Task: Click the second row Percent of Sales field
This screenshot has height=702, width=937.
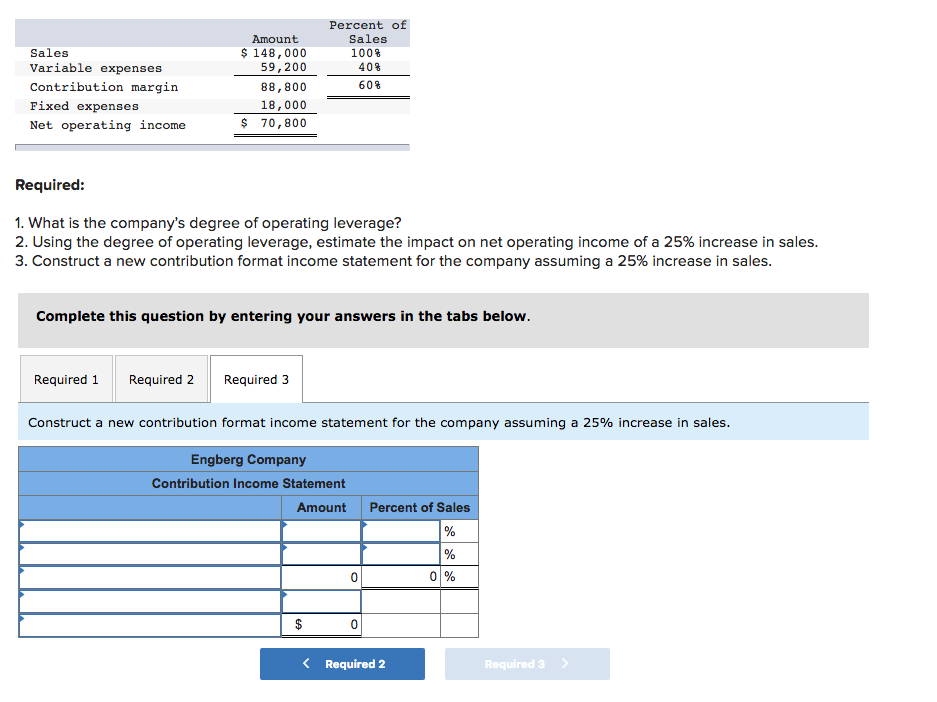Action: [x=401, y=554]
